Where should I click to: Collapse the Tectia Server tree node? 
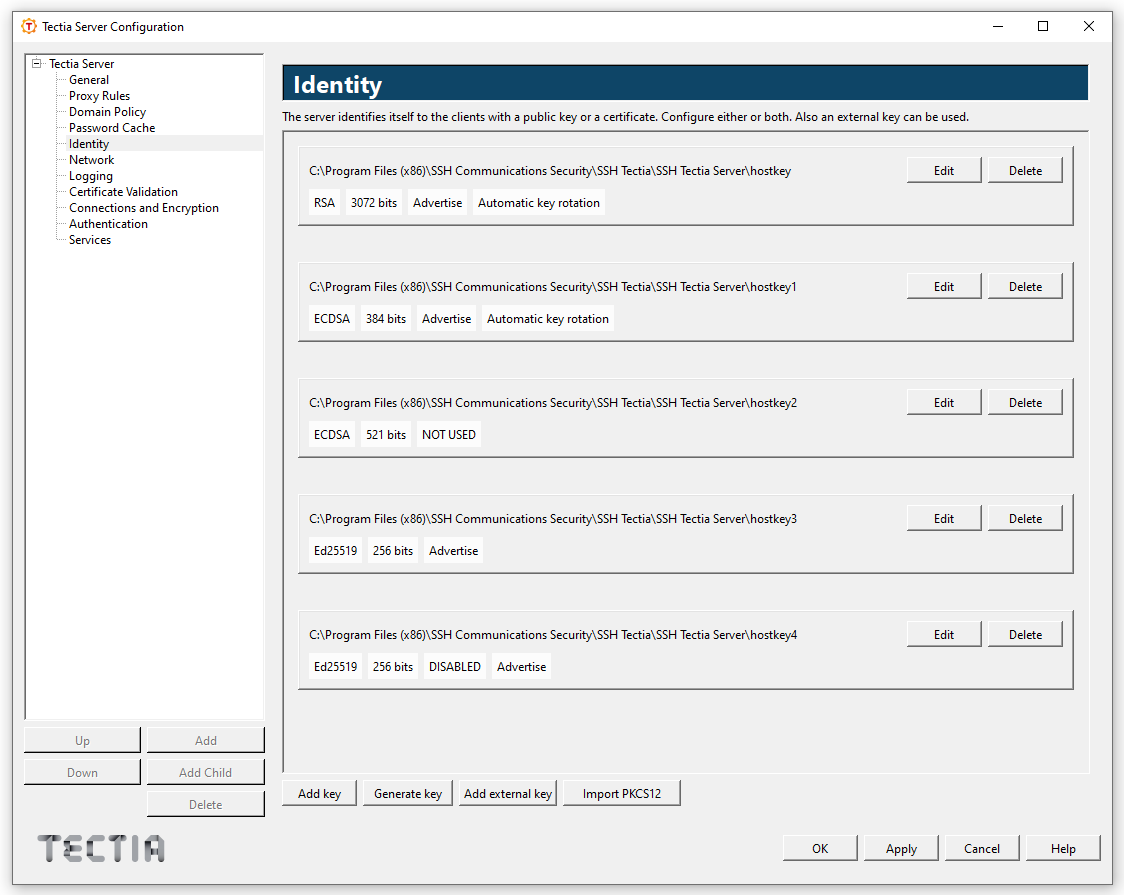pos(37,63)
